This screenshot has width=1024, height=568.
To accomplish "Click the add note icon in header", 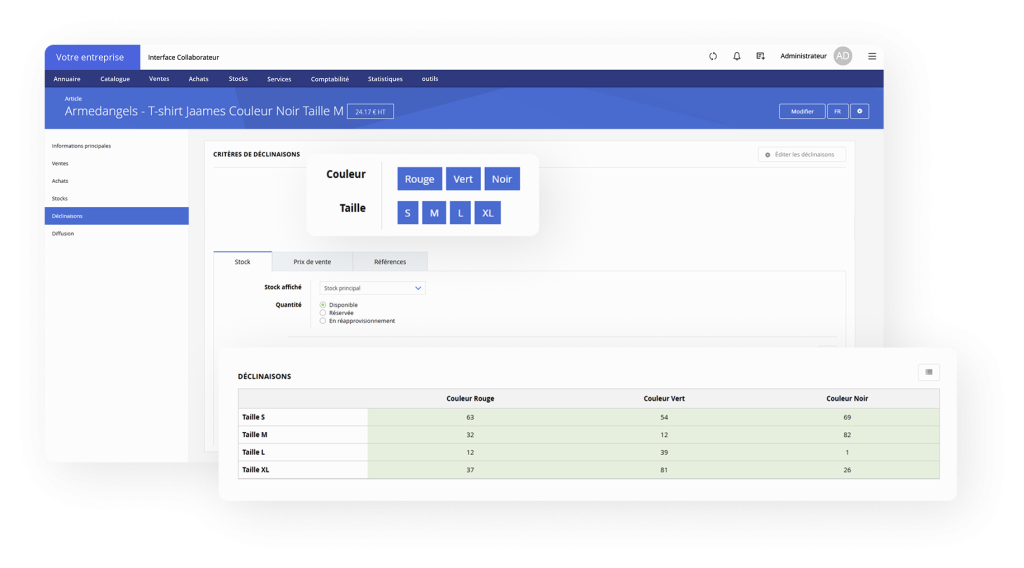I will pos(760,56).
